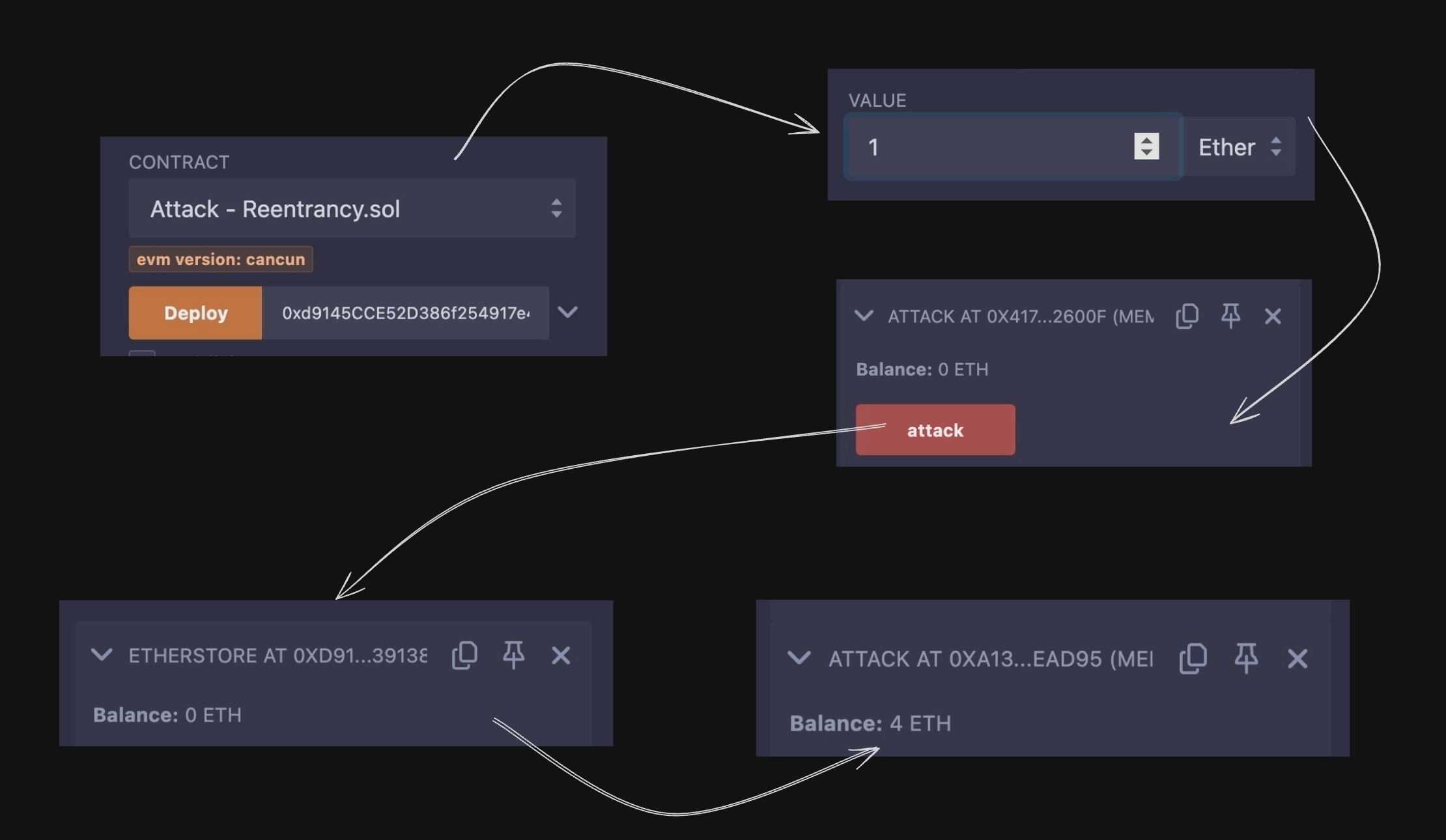The height and width of the screenshot is (840, 1446).
Task: Collapse the Attack at 0X417 contract panel
Action: 864,316
